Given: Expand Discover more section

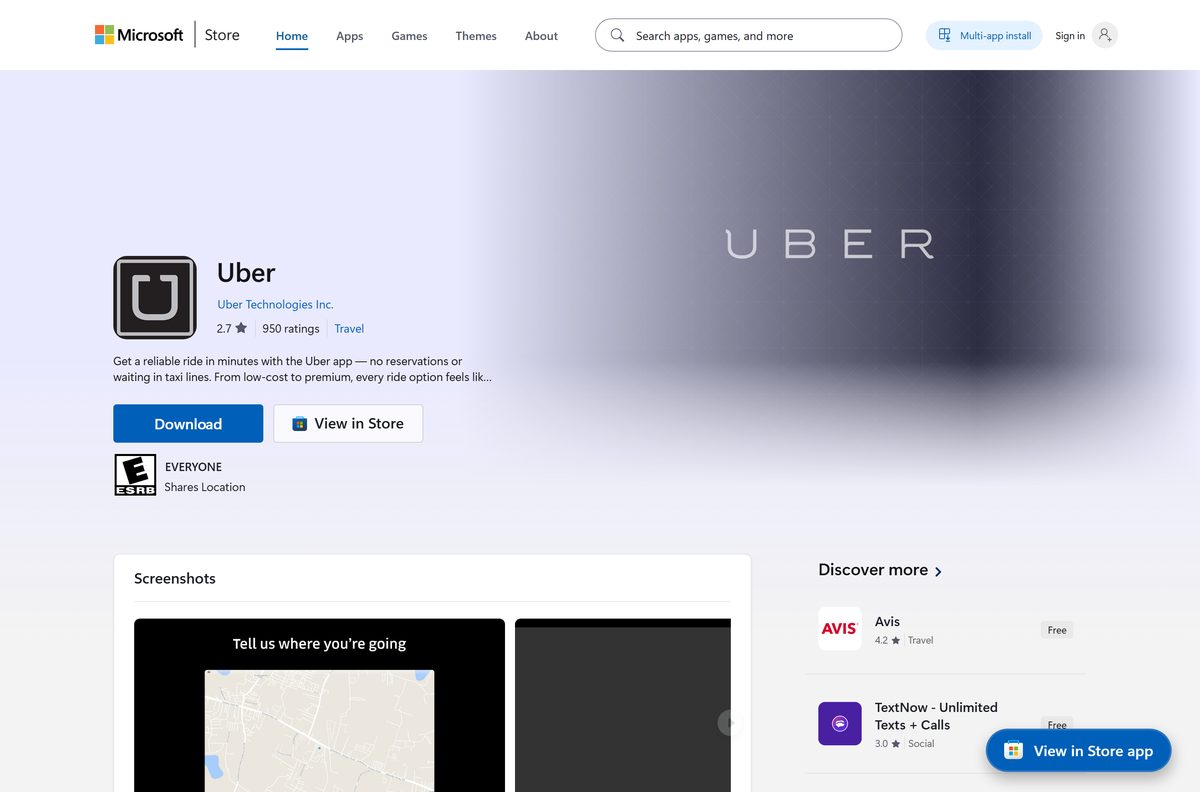Looking at the screenshot, I should click(x=881, y=570).
